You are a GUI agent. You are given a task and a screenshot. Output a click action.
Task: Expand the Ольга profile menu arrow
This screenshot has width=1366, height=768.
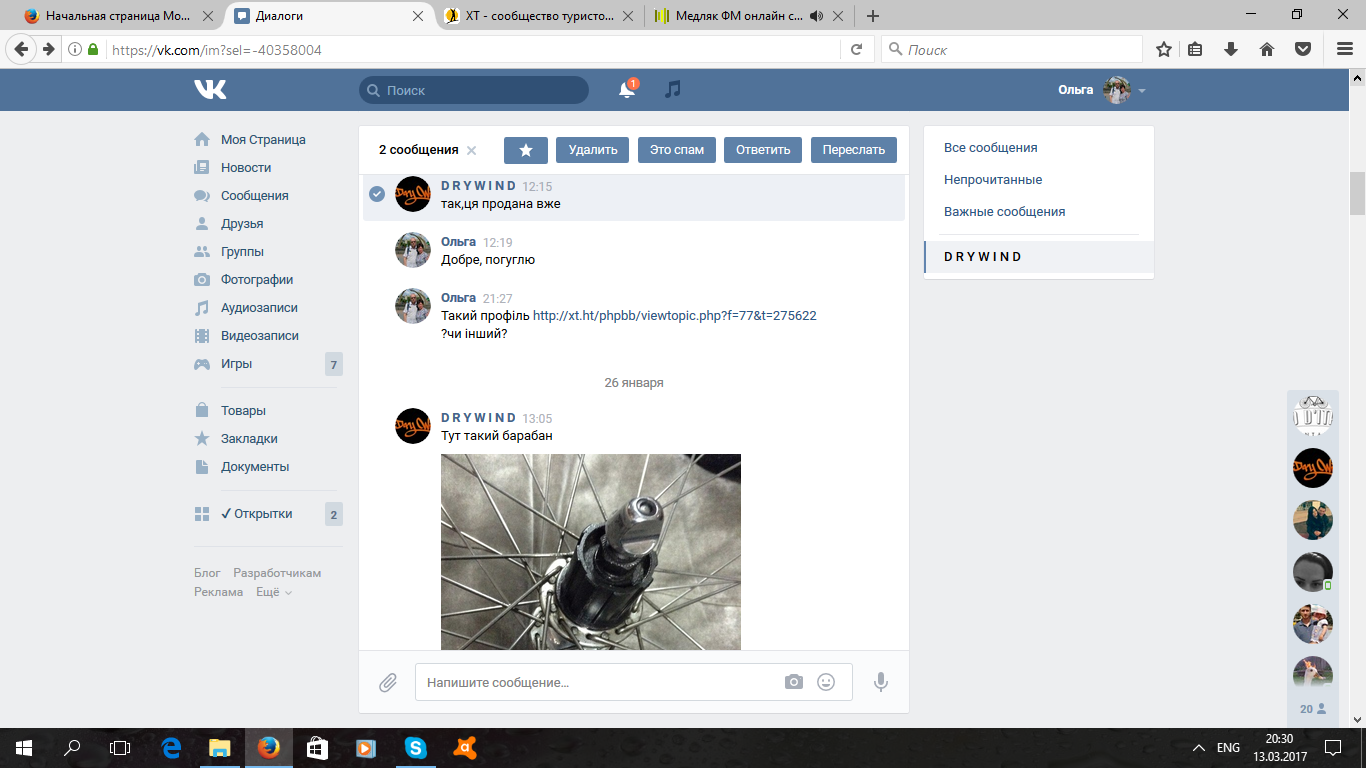click(1142, 91)
